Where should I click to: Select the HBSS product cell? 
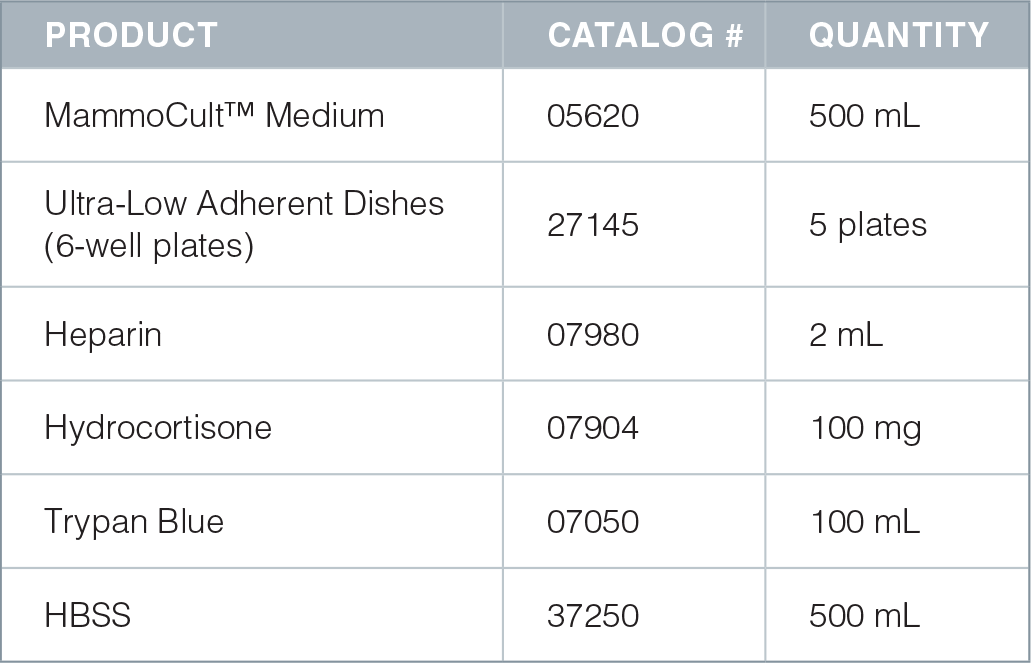coord(88,615)
